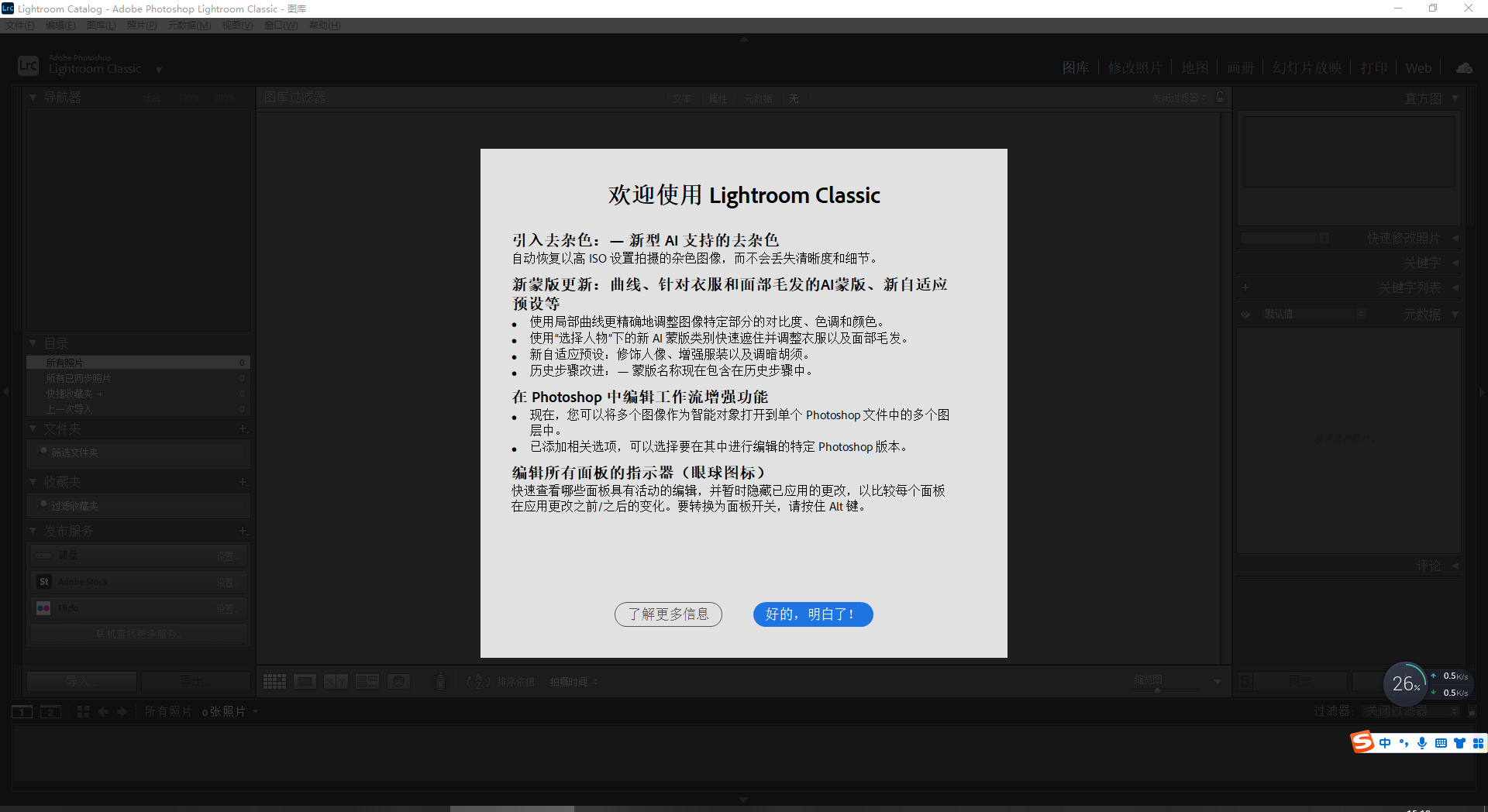Add a new folder with 文件夹 plus icon
The width and height of the screenshot is (1488, 812).
tap(243, 428)
